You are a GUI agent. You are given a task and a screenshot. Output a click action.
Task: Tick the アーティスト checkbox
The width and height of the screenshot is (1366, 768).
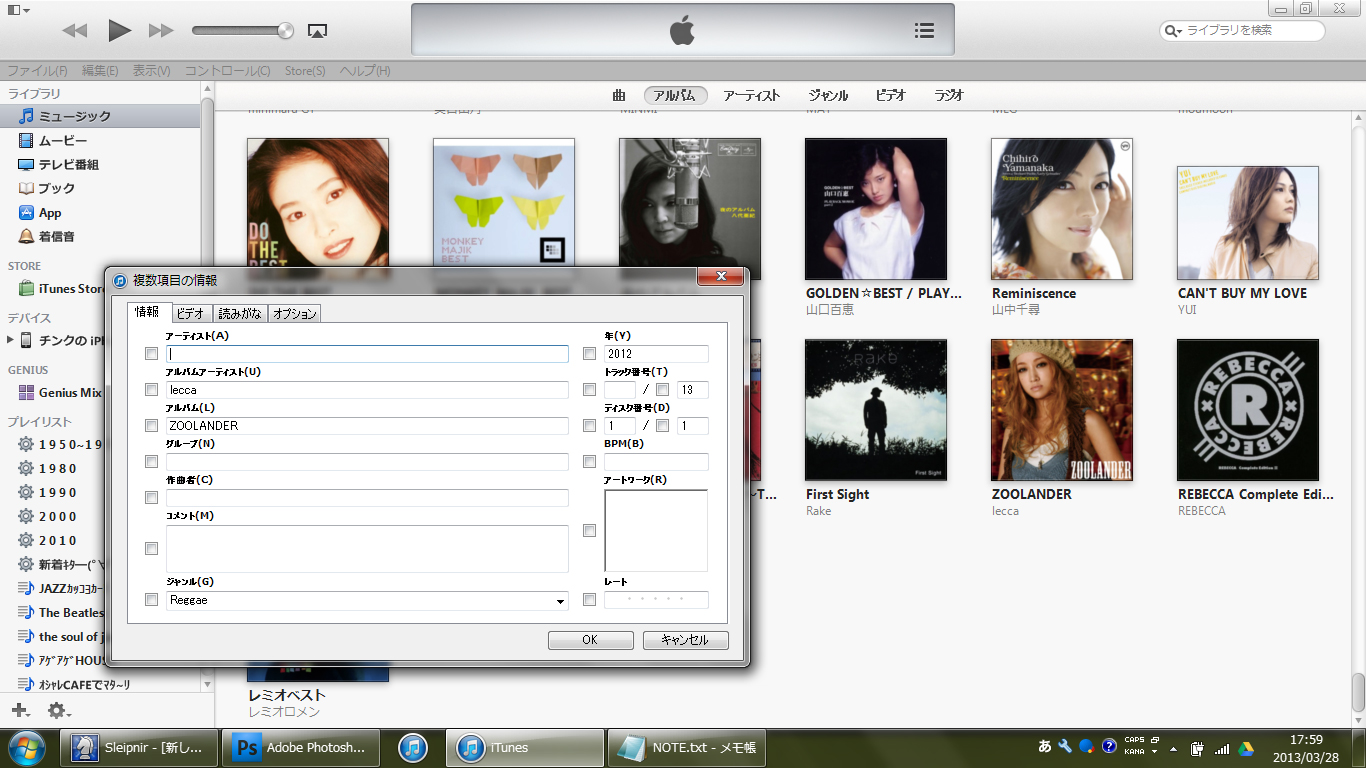[151, 354]
